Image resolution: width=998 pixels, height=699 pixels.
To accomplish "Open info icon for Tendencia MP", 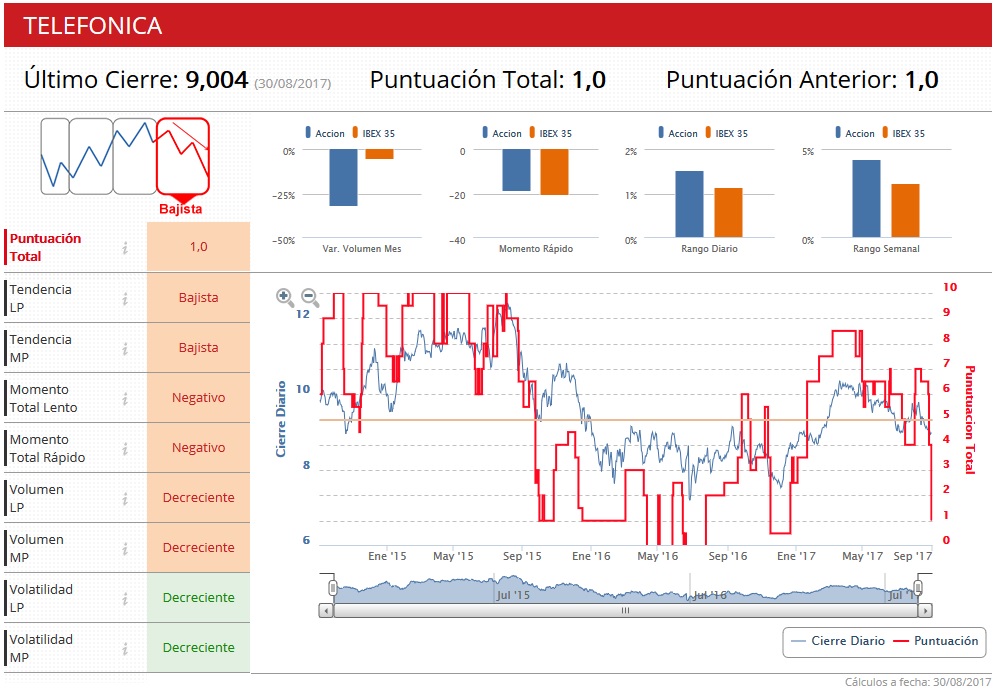I will (125, 348).
